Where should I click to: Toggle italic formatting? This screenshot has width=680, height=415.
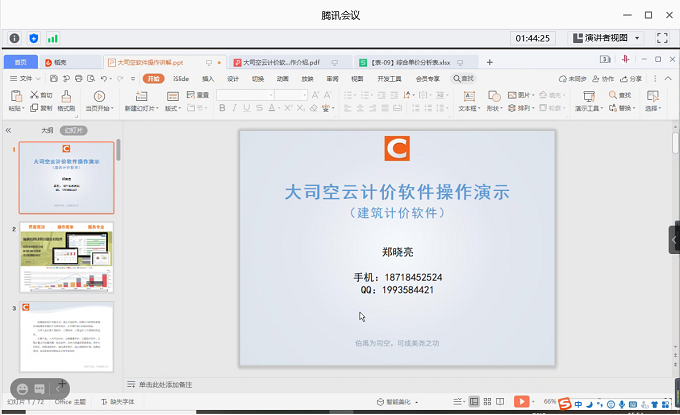tap(234, 108)
